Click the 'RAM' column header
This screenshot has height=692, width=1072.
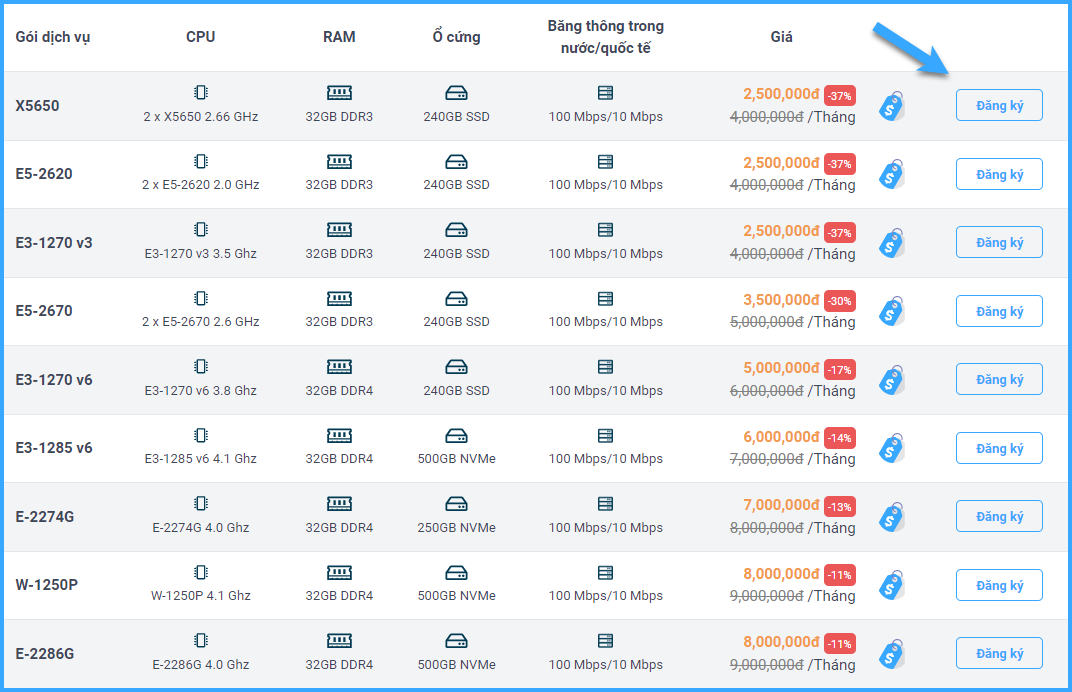[339, 37]
